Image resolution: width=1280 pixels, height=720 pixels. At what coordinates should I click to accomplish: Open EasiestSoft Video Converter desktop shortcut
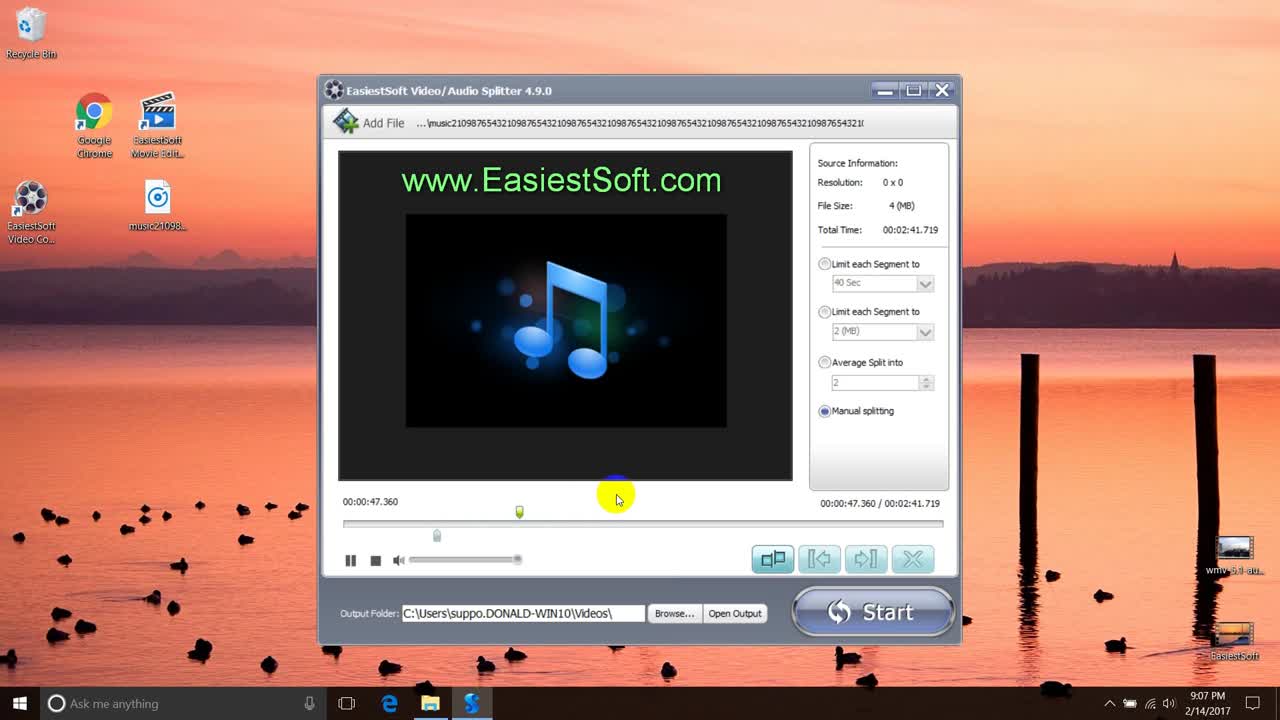click(31, 212)
